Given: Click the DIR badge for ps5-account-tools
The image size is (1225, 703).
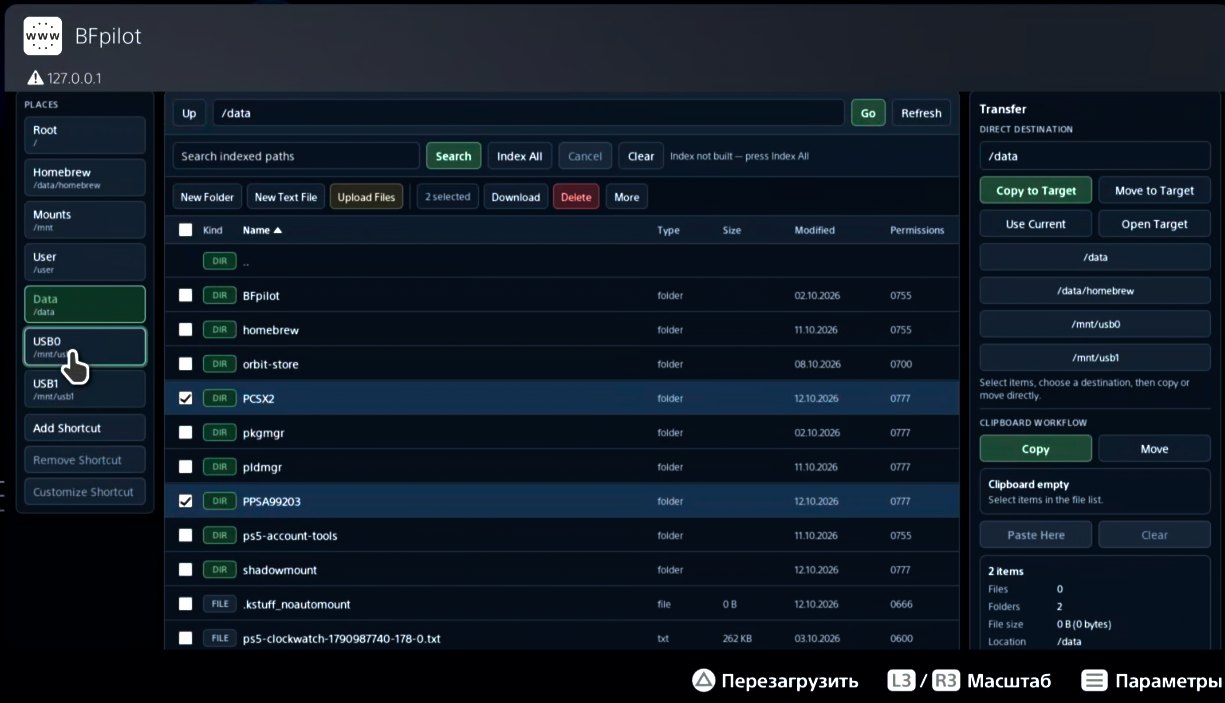Looking at the screenshot, I should pyautogui.click(x=219, y=536).
